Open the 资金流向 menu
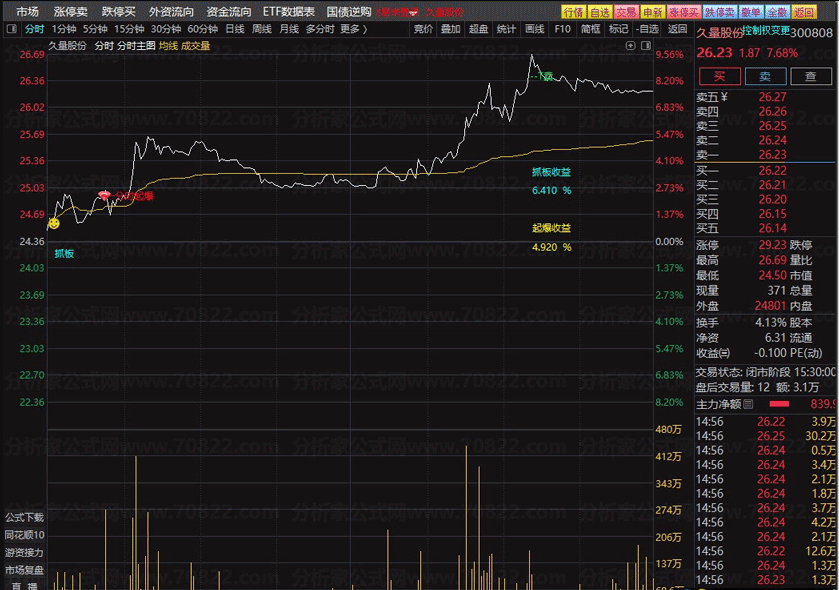Screen dimensions: 839x590 (x=229, y=12)
